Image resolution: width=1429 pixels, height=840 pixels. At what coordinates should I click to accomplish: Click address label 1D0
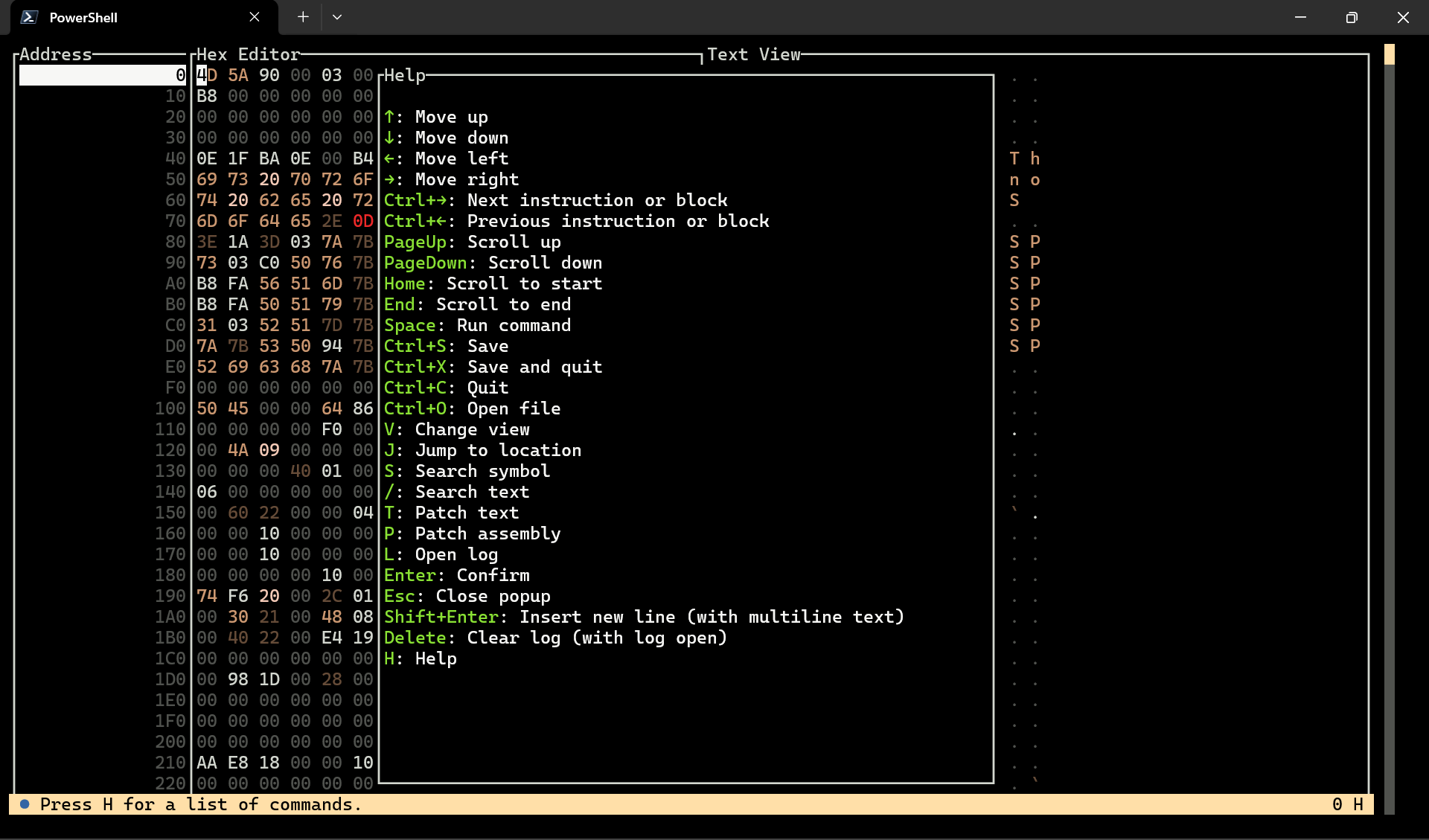[x=170, y=679]
